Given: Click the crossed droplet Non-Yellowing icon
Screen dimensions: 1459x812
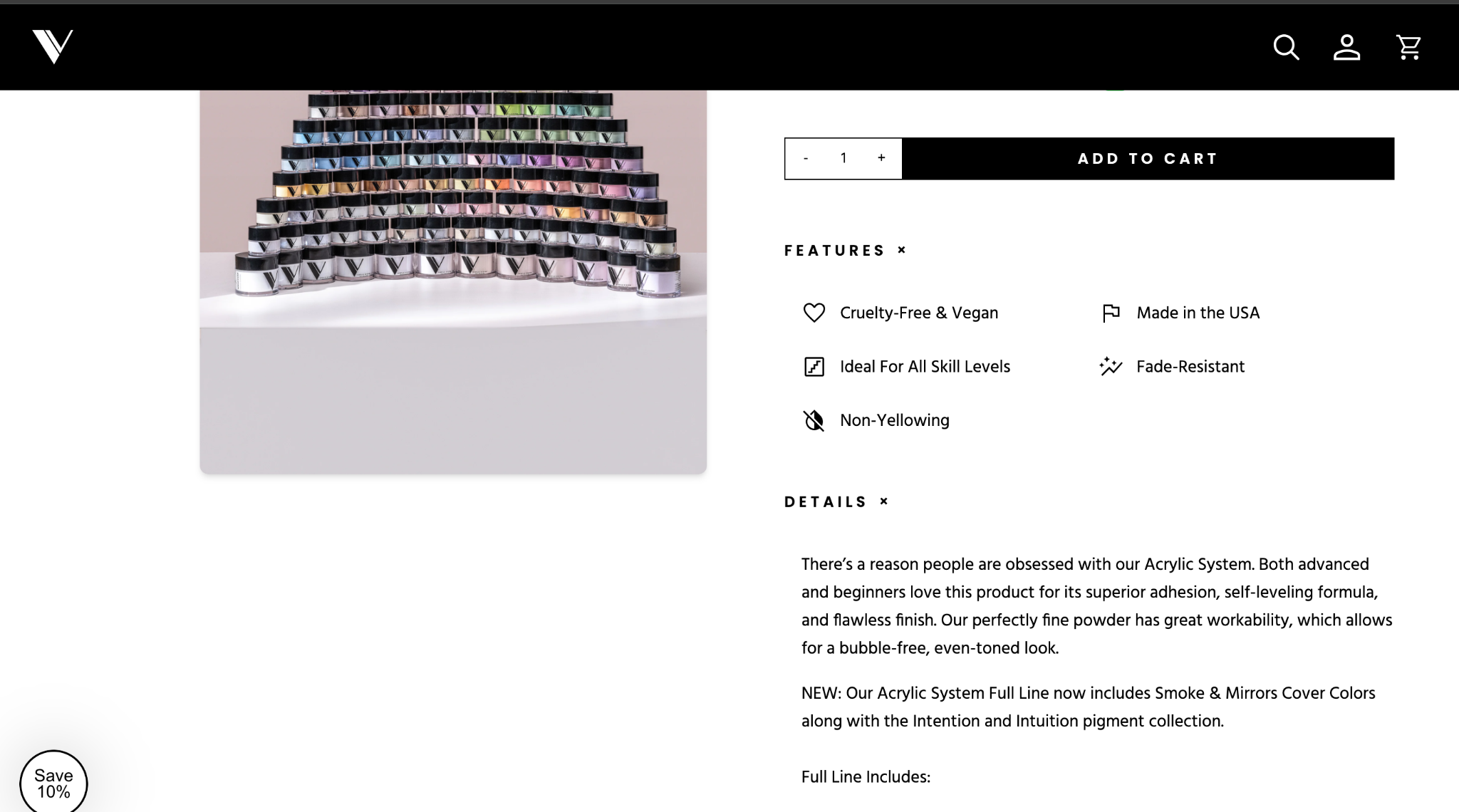Looking at the screenshot, I should pyautogui.click(x=814, y=420).
